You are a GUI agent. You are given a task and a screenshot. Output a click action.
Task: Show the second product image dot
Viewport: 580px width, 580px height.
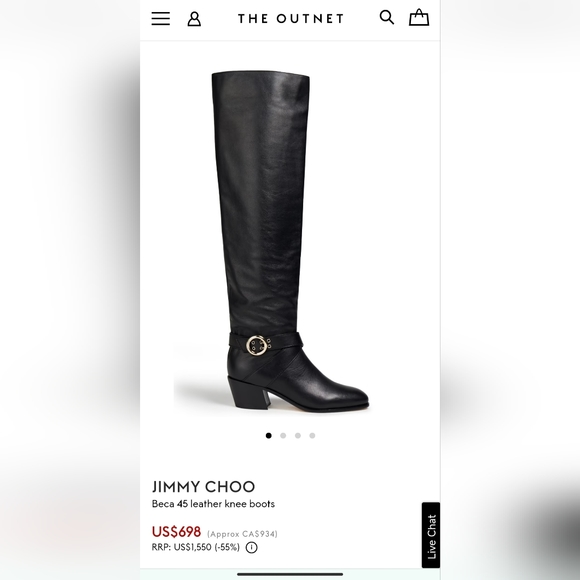[283, 435]
